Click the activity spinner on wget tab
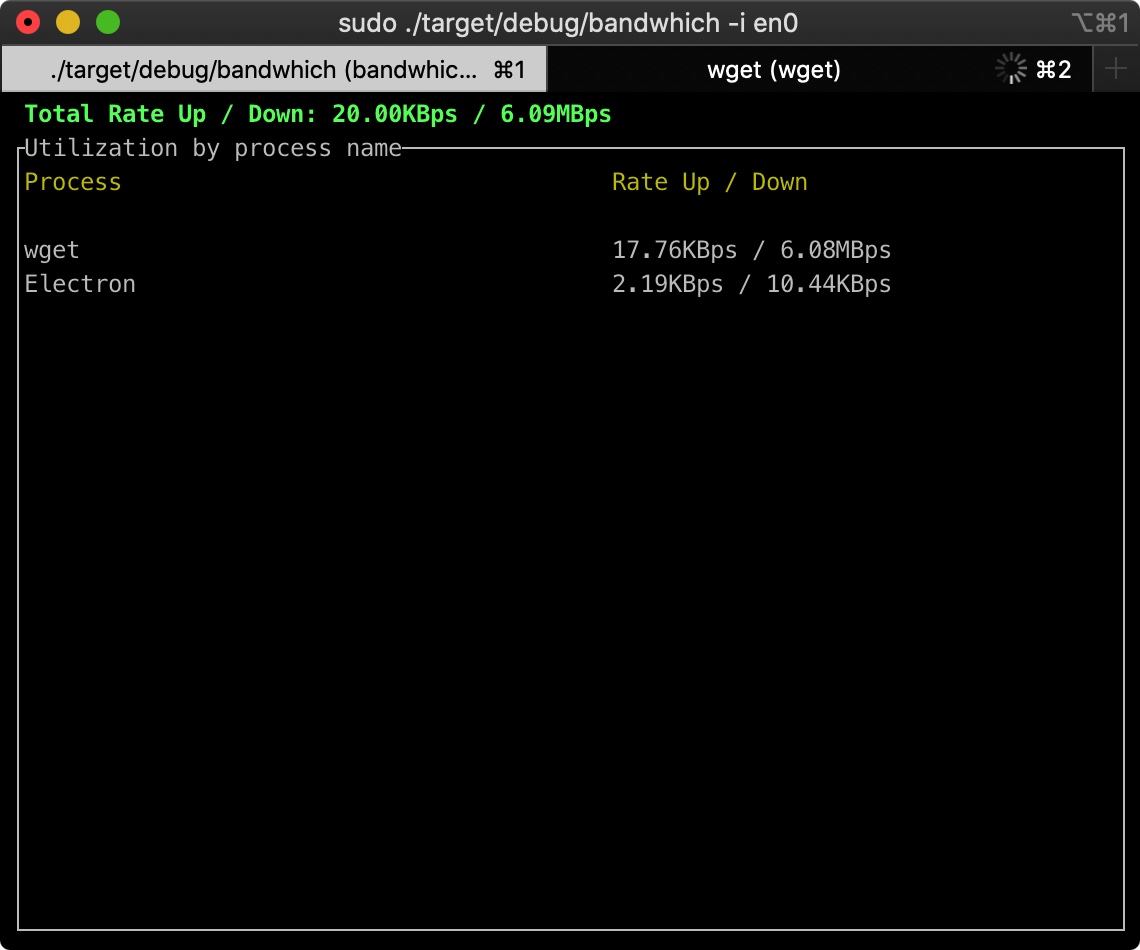This screenshot has width=1140, height=950. 1011,69
